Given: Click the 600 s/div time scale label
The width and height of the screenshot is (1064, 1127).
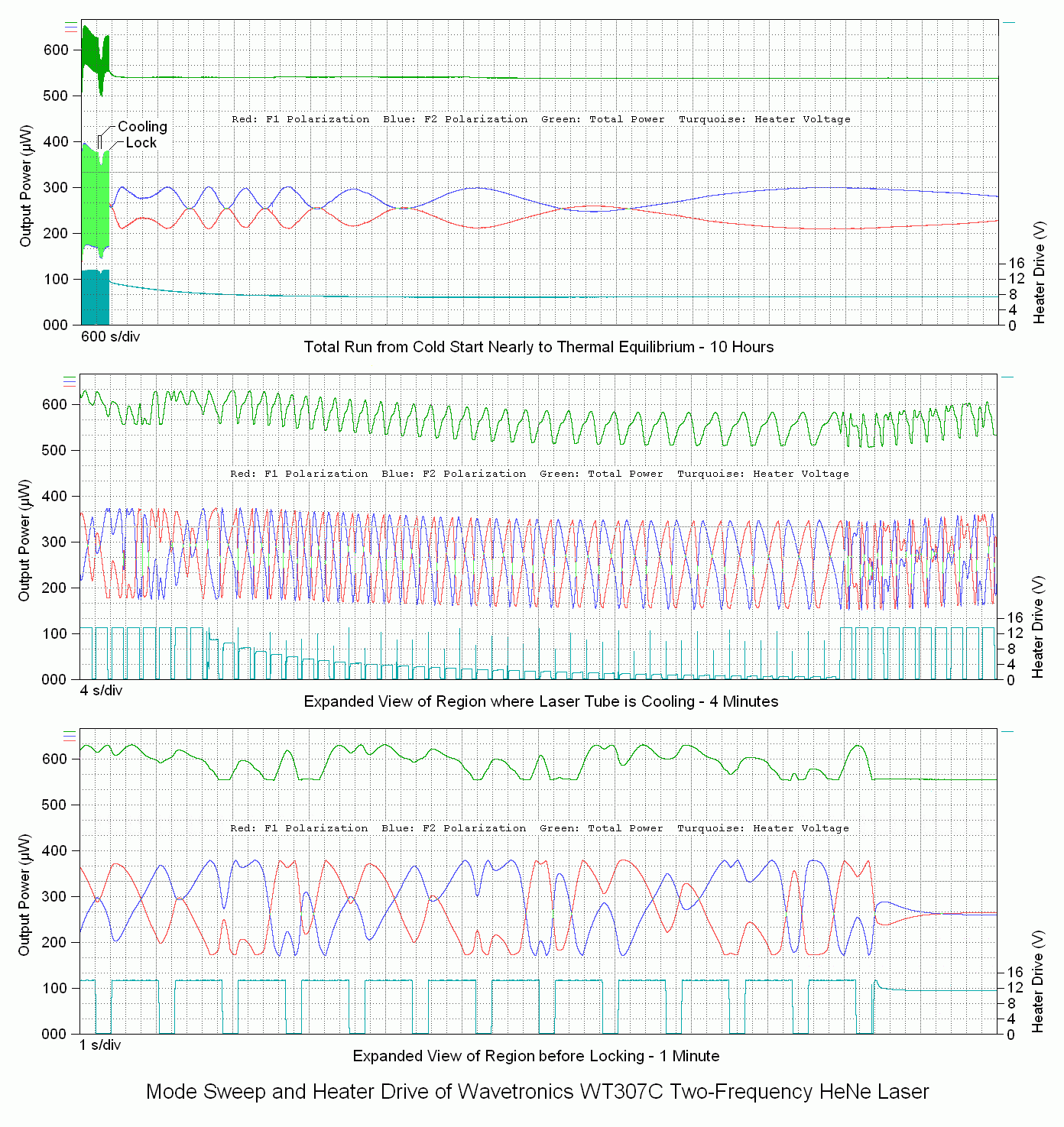Looking at the screenshot, I should tap(110, 336).
